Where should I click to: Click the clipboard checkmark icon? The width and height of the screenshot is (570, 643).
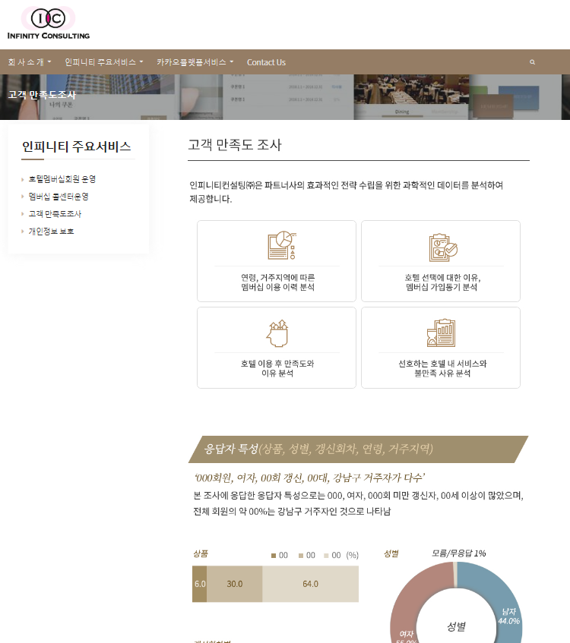pos(443,248)
